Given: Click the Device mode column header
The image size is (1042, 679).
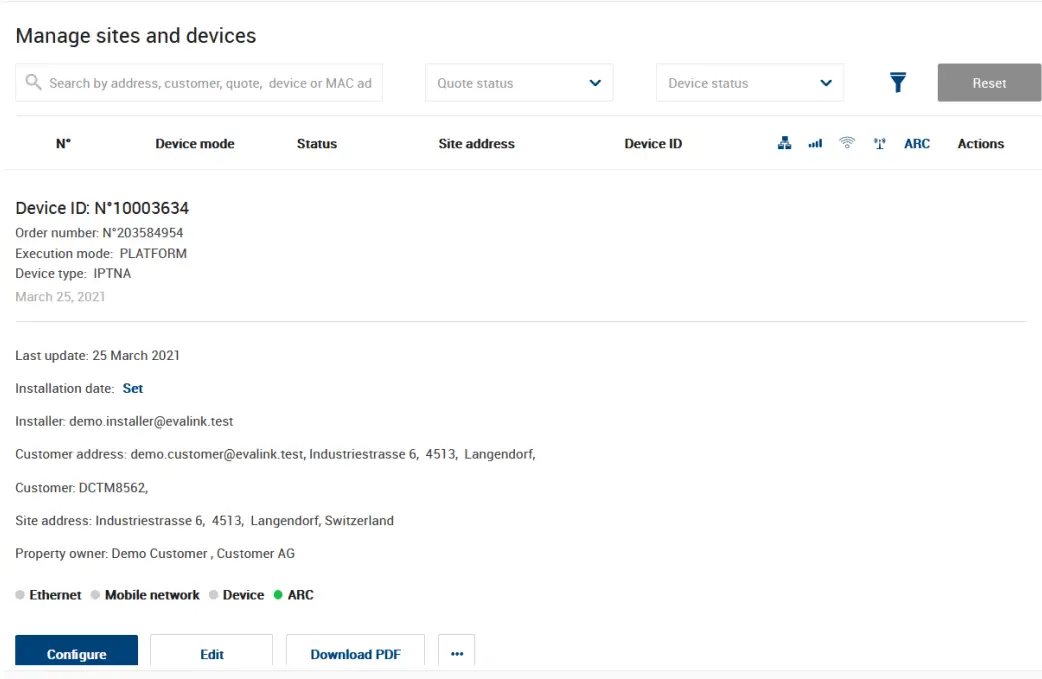Looking at the screenshot, I should [x=195, y=143].
